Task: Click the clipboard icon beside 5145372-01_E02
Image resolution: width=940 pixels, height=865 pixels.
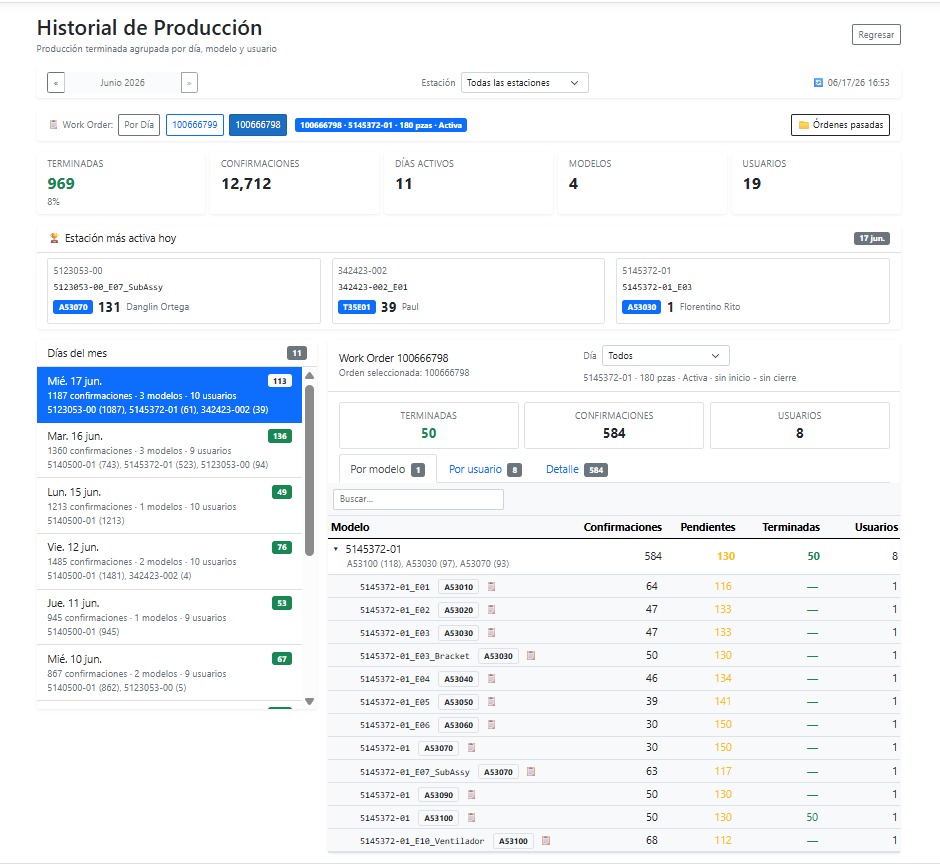Action: pos(492,610)
